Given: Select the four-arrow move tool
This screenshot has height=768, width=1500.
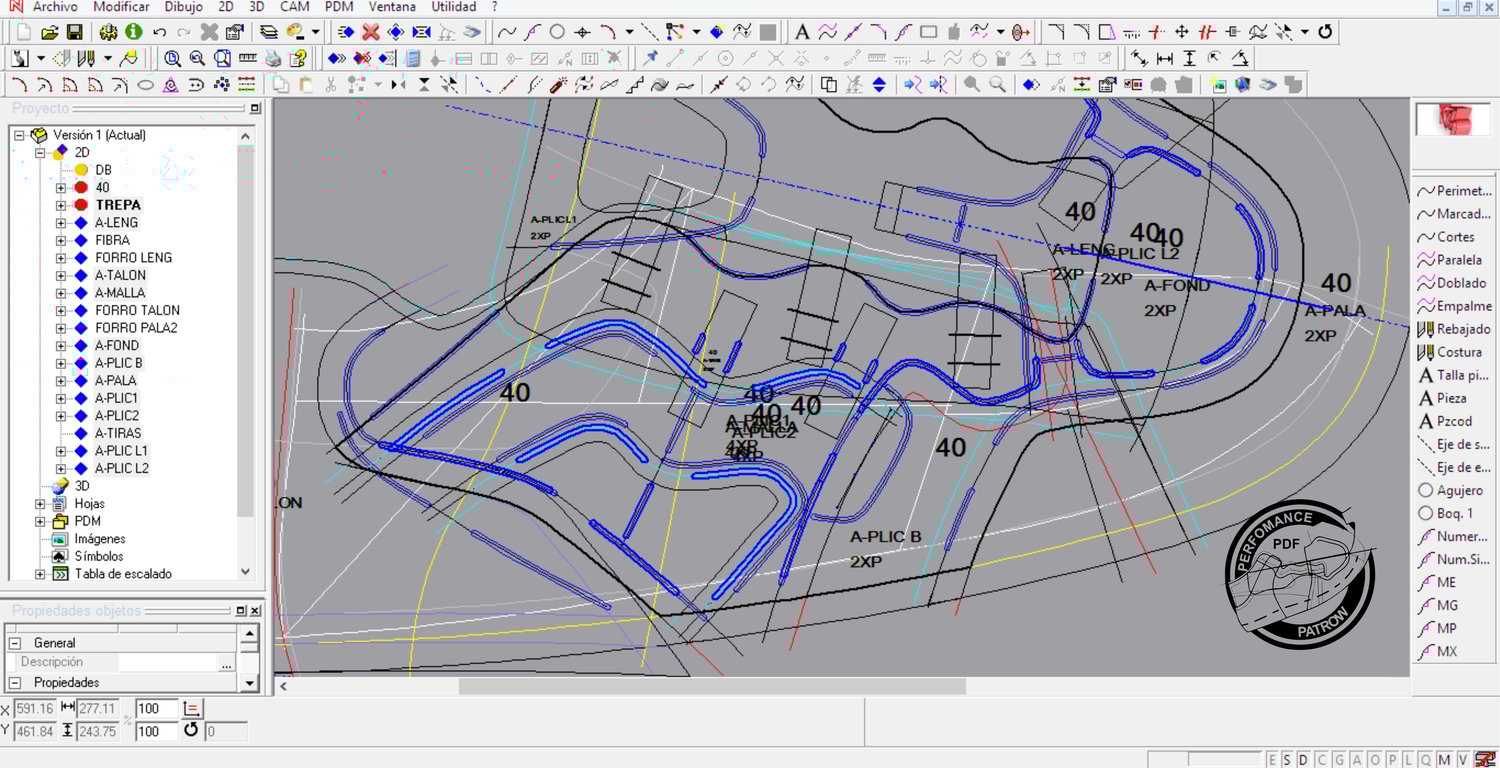Looking at the screenshot, I should pyautogui.click(x=1181, y=32).
